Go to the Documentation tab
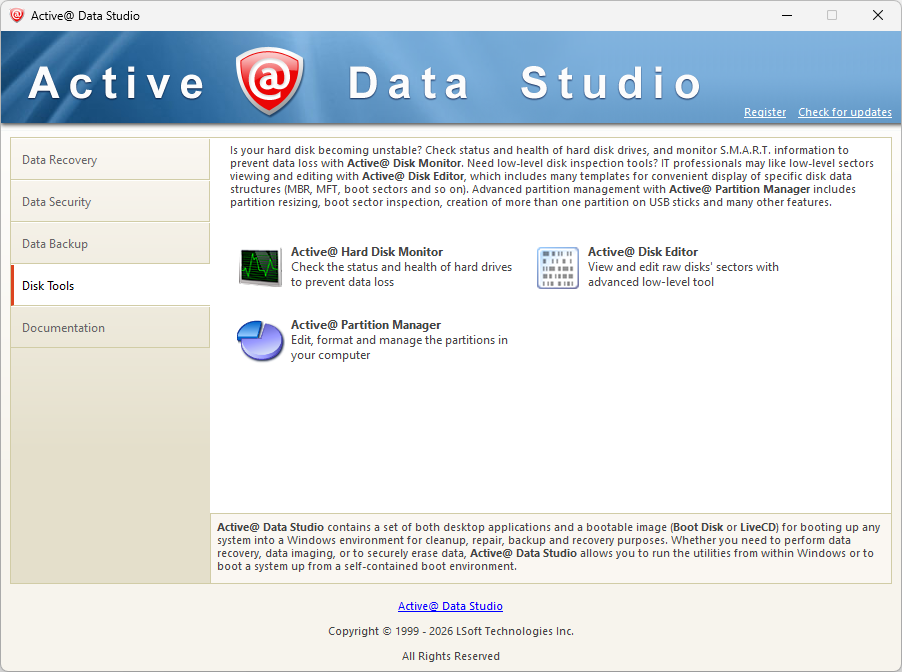Image resolution: width=902 pixels, height=672 pixels. tap(110, 327)
